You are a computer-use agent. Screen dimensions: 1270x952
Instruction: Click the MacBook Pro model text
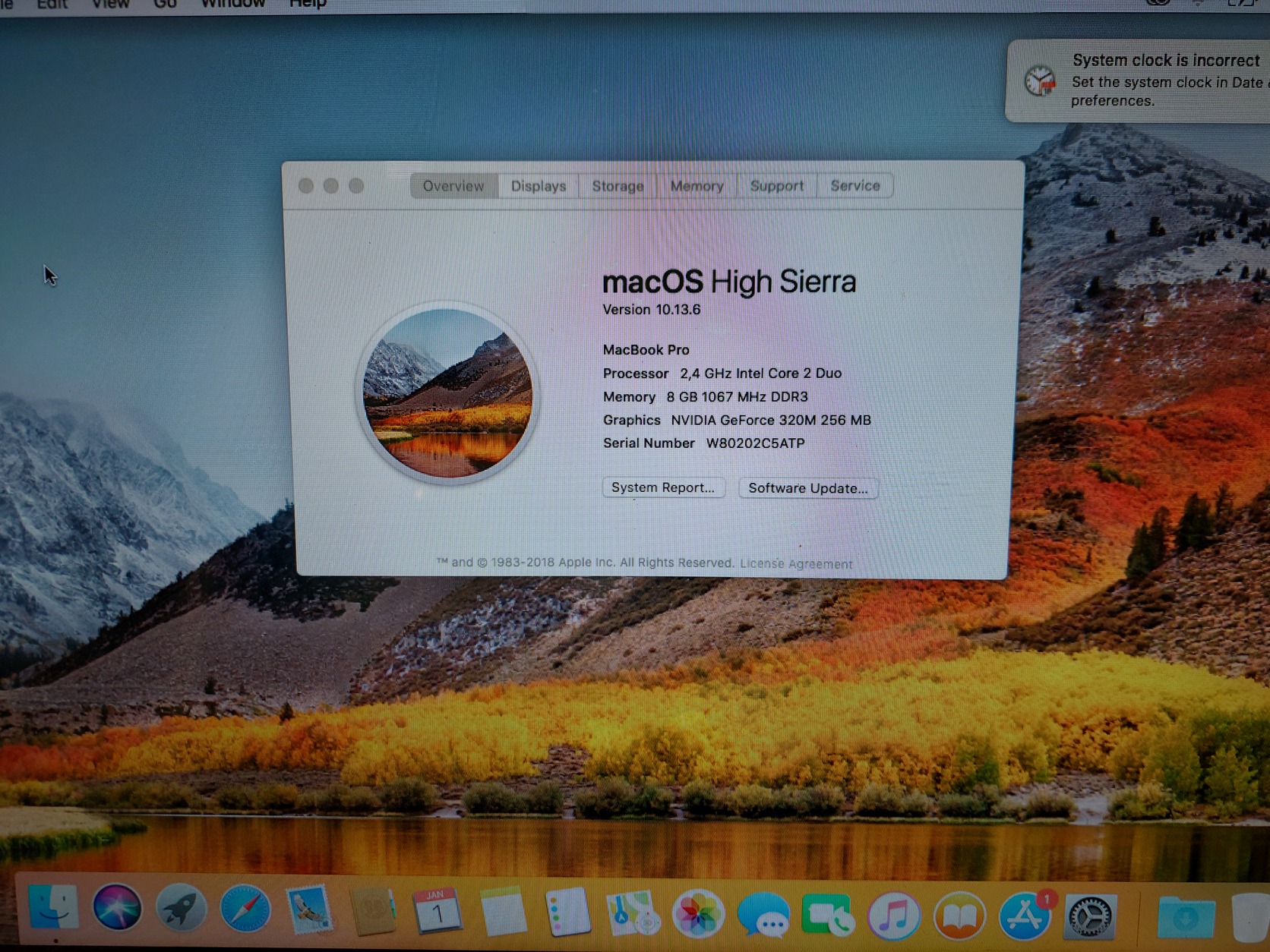[646, 350]
